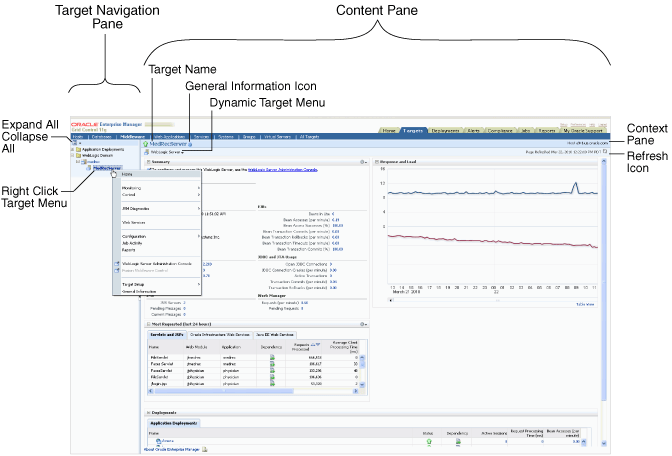The width and height of the screenshot is (672, 456).
Task: Collapse the domain child node under WebLogic Domain
Action: (78, 162)
